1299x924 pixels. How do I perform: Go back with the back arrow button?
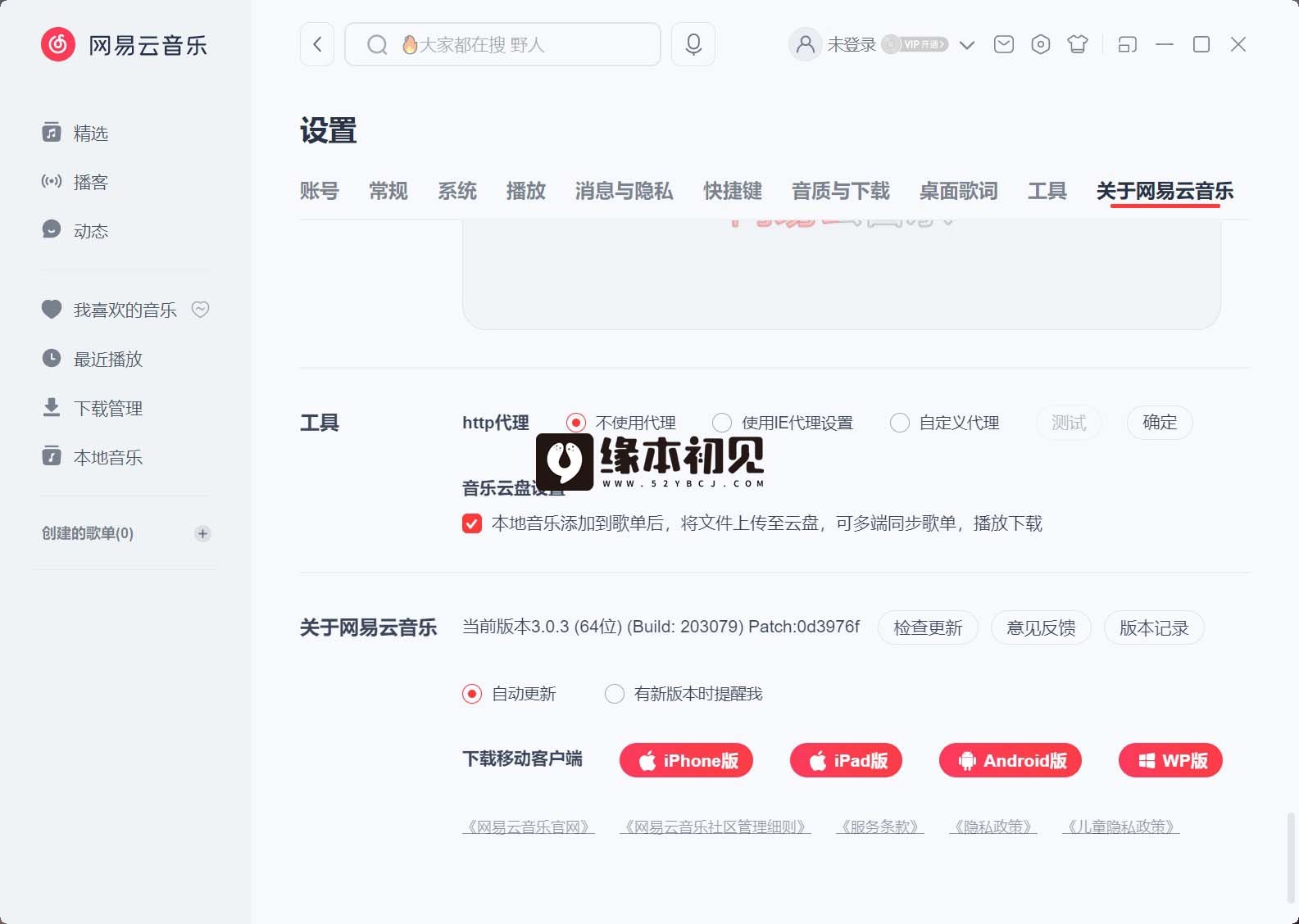pyautogui.click(x=317, y=44)
